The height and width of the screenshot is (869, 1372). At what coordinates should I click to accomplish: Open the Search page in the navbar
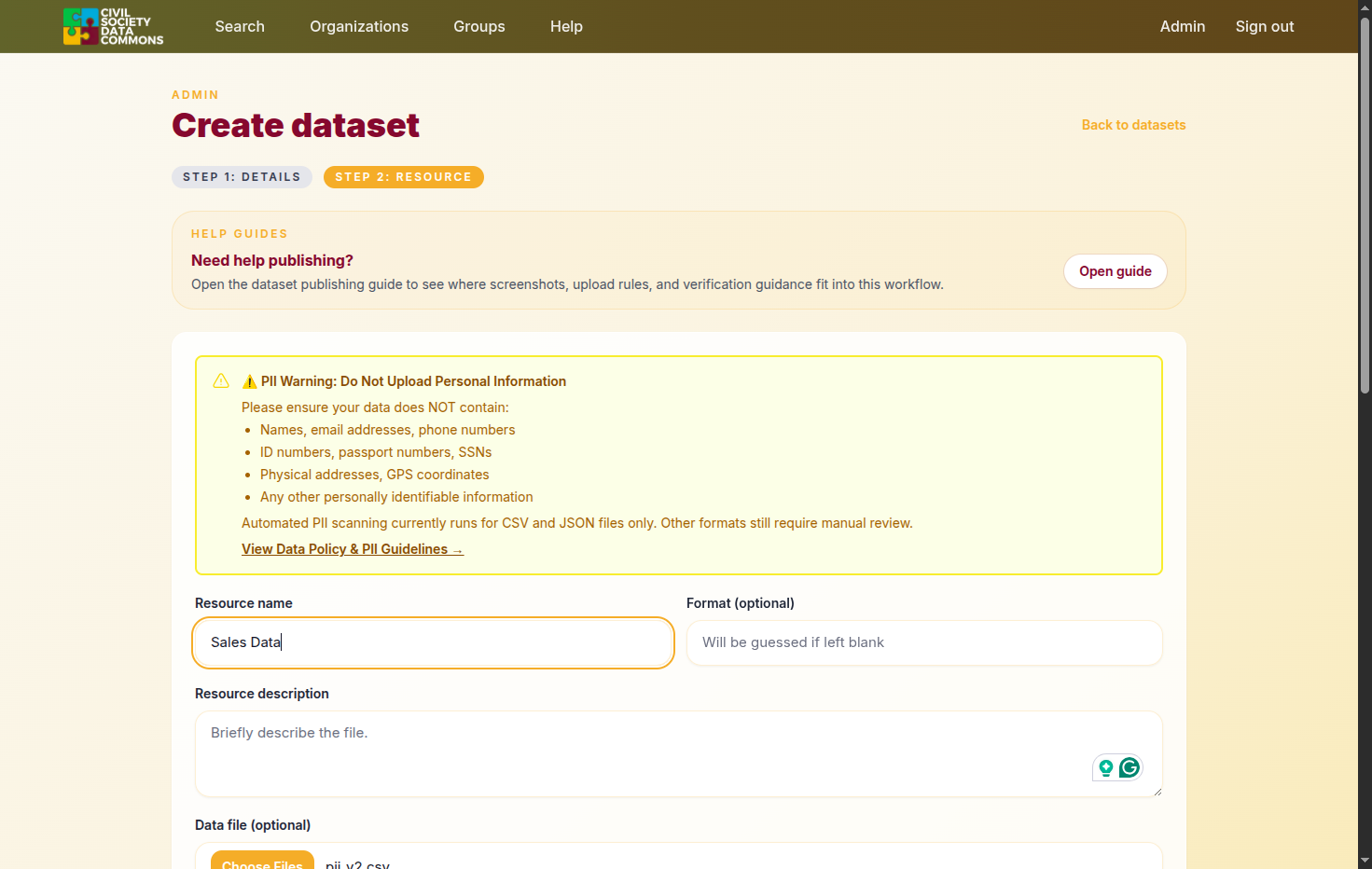[x=240, y=26]
